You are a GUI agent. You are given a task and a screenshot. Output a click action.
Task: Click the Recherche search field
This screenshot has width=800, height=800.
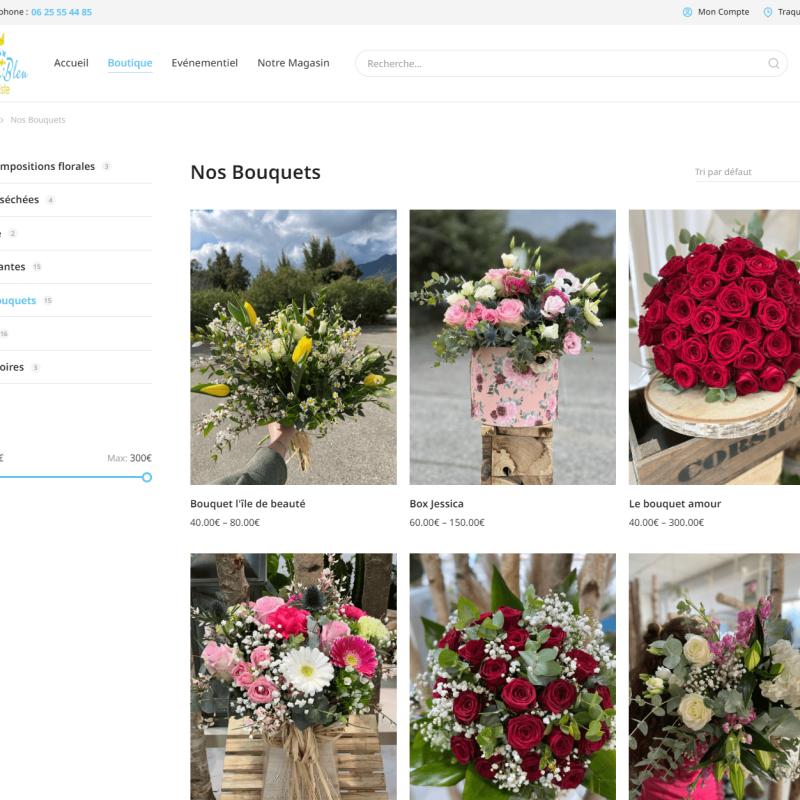(571, 63)
